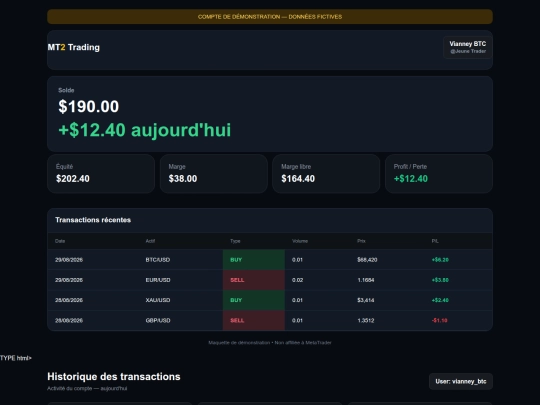
Task: Click the price cell in BTC/USD row
Action: point(367,260)
